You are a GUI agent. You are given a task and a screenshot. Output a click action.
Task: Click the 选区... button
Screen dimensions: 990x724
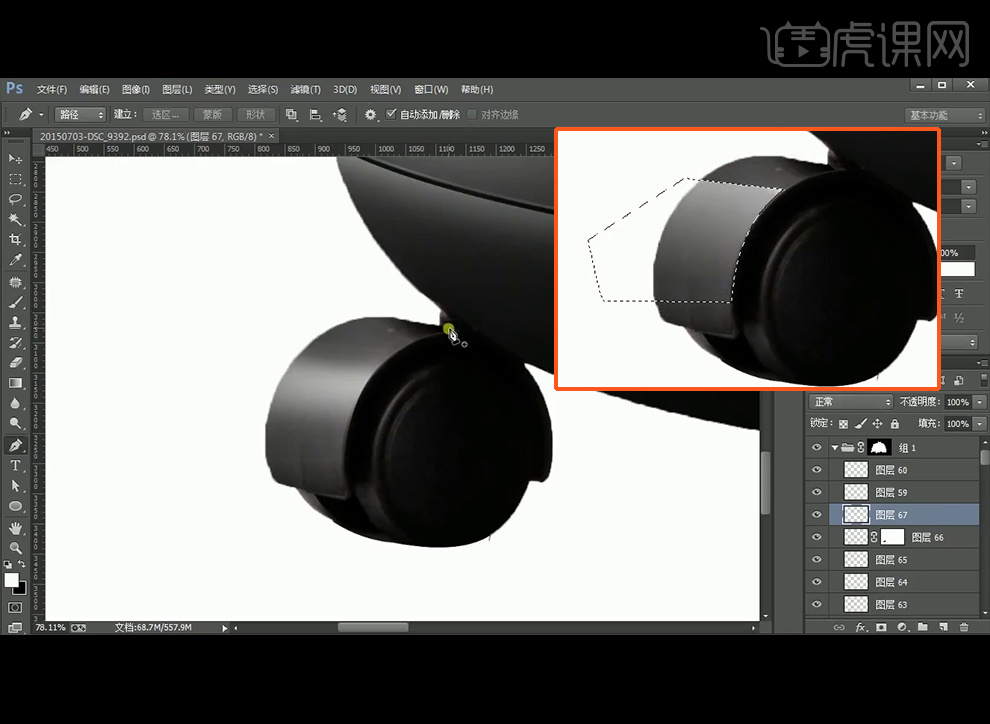165,114
